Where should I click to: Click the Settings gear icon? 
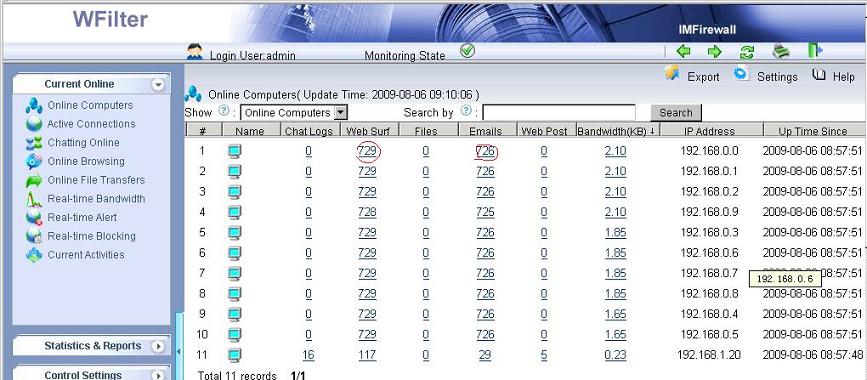[x=741, y=73]
